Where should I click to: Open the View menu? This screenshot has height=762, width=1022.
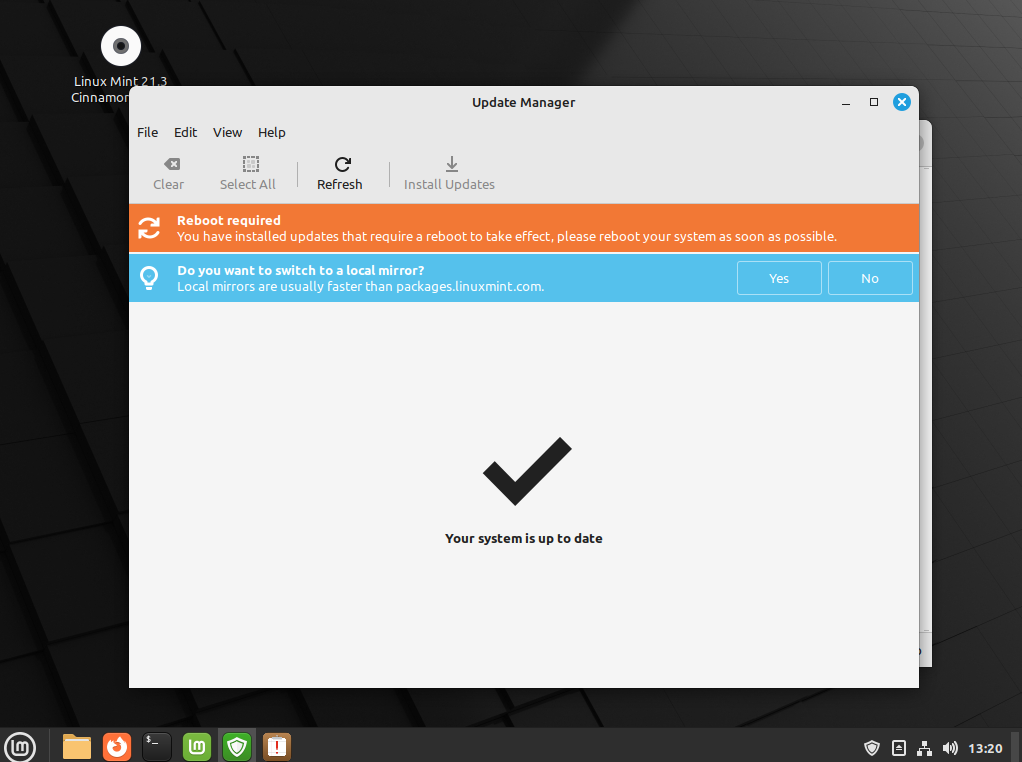(227, 132)
